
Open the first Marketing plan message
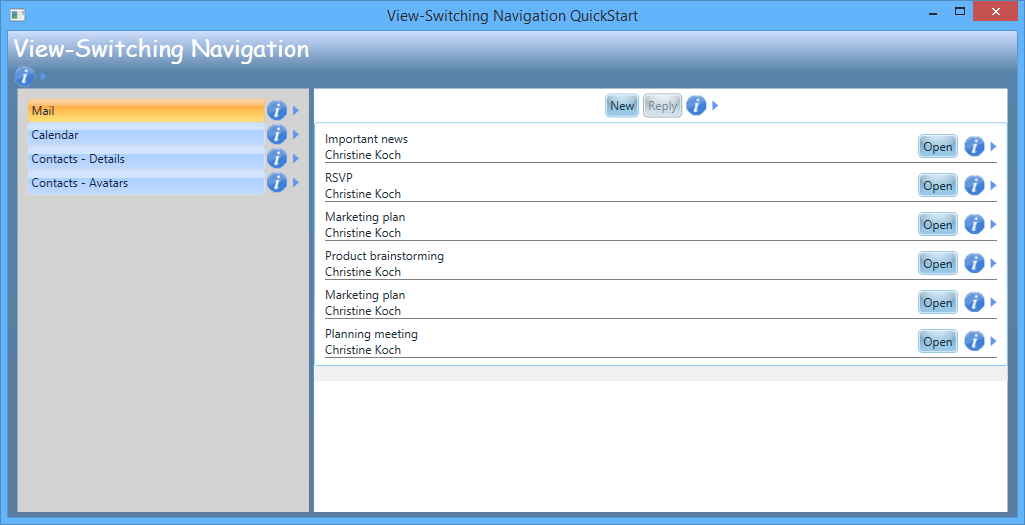click(937, 224)
